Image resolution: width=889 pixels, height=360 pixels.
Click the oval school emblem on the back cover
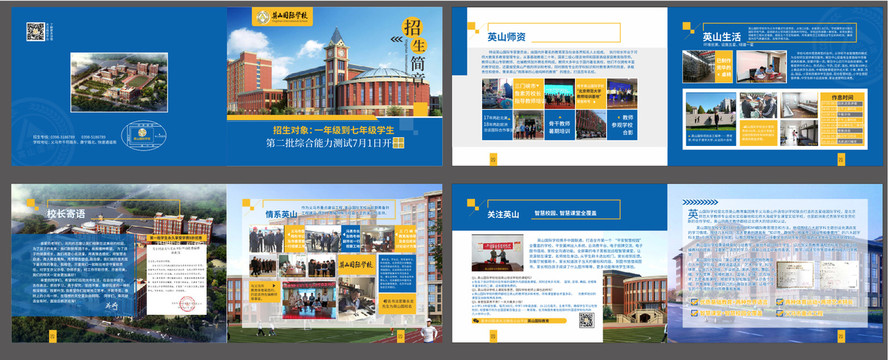point(144,135)
